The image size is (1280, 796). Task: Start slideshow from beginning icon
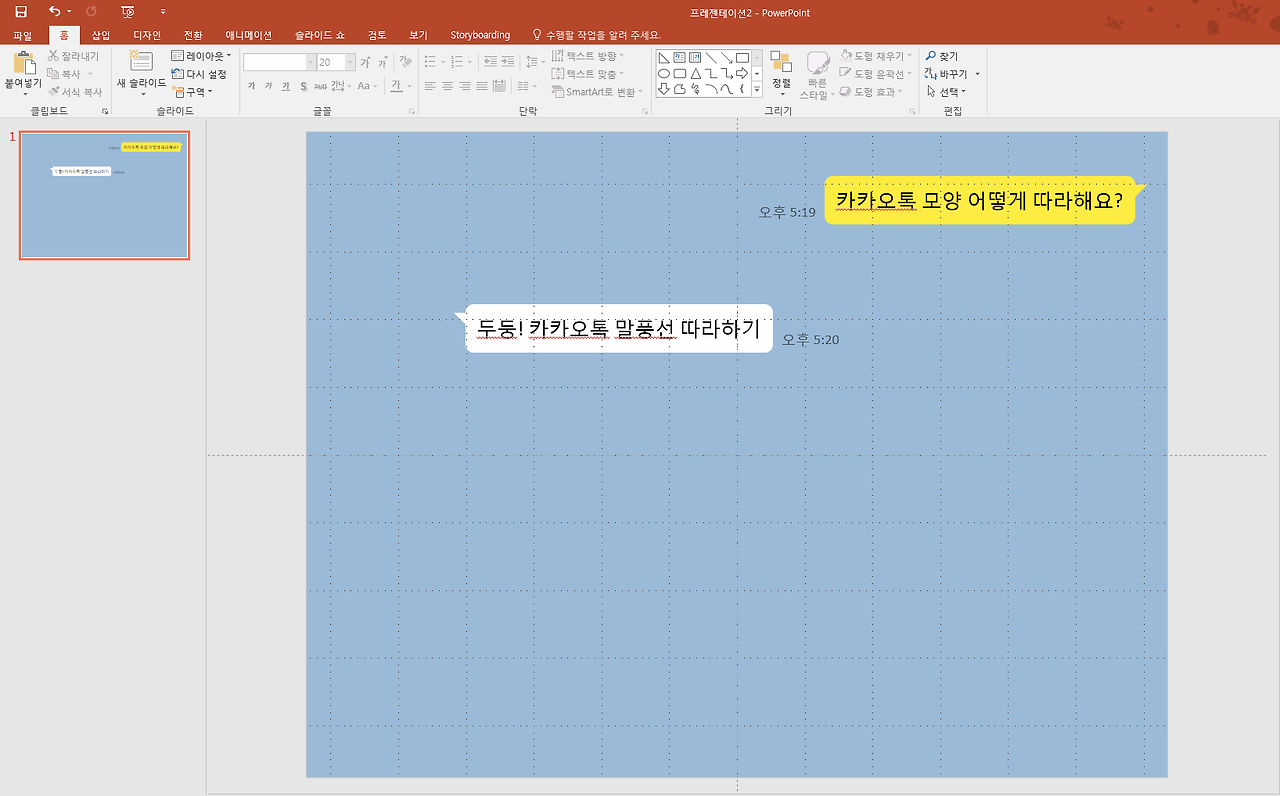point(127,12)
